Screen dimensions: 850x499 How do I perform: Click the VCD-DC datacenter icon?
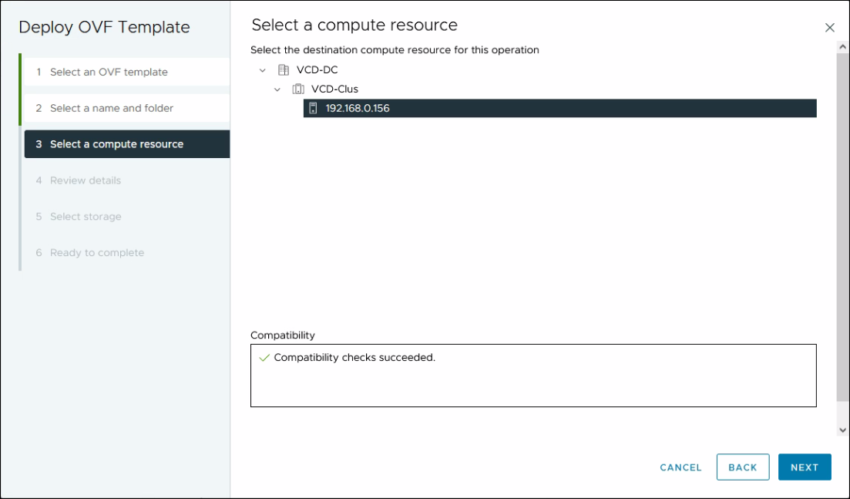pyautogui.click(x=283, y=70)
